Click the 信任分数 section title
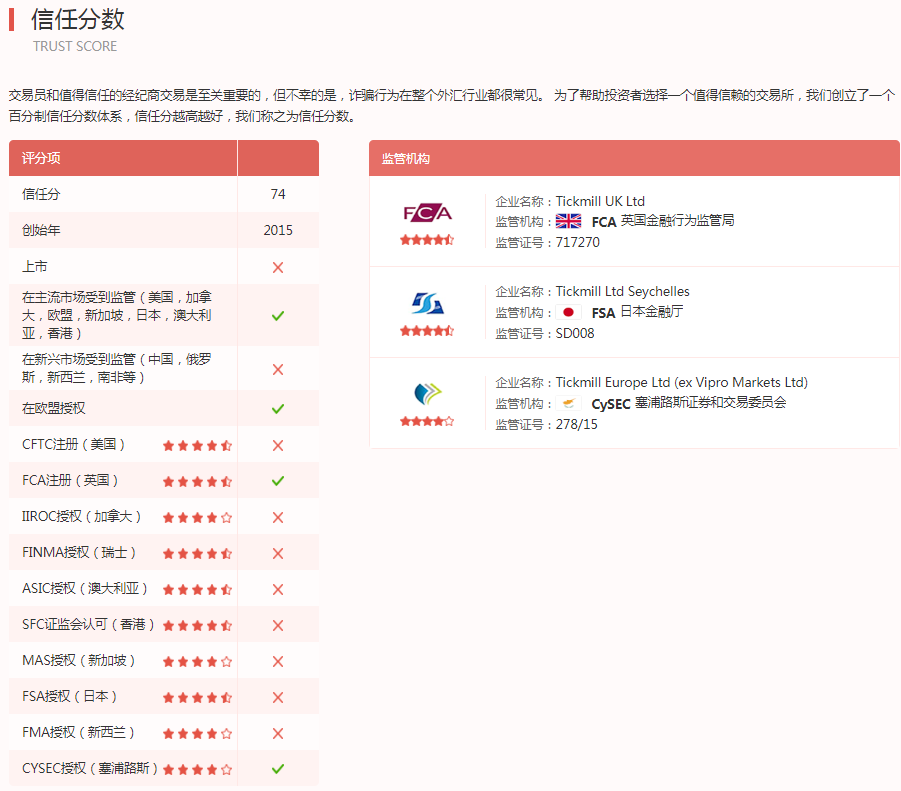Screen dimensions: 901x791 (78, 19)
